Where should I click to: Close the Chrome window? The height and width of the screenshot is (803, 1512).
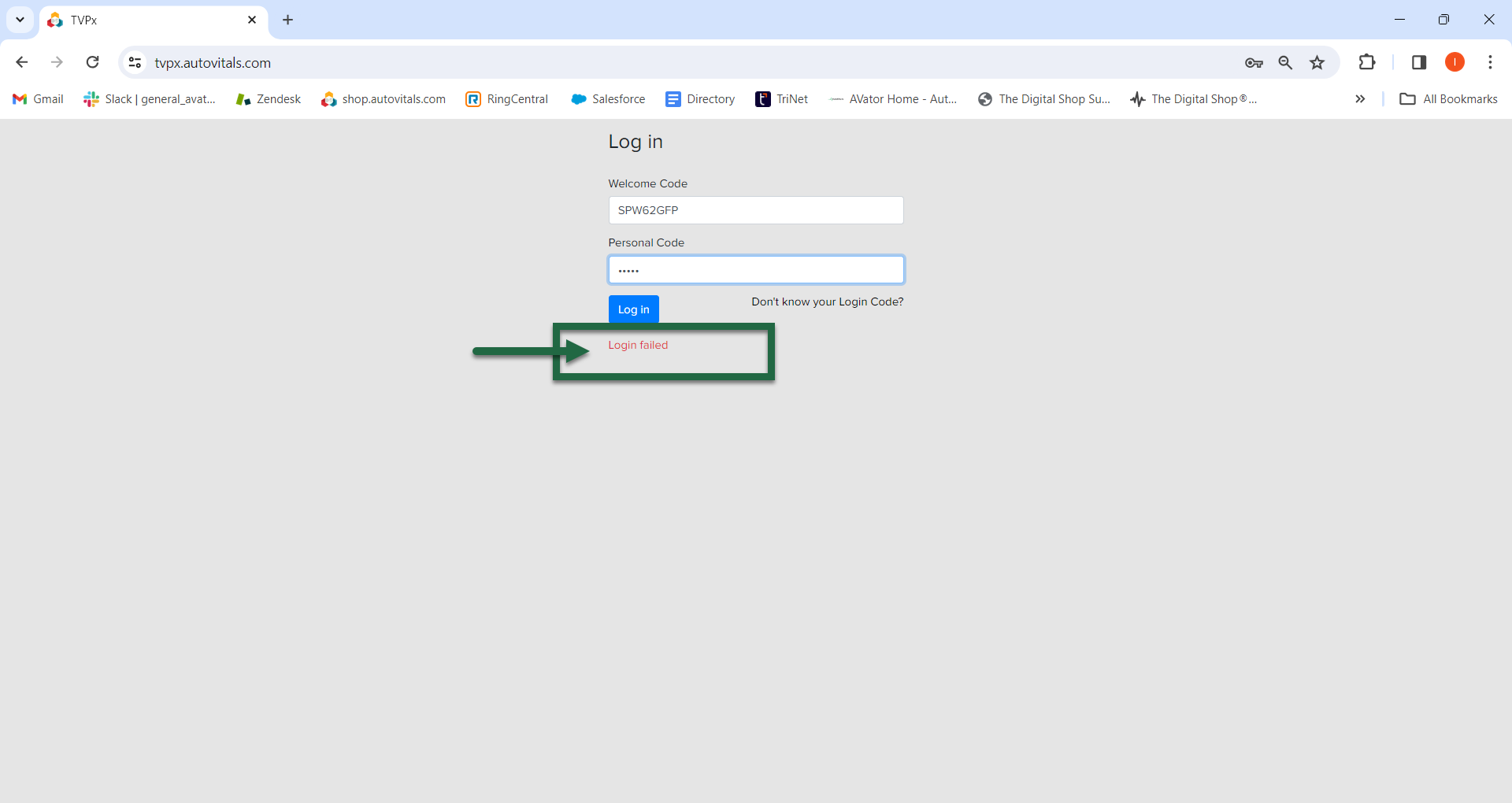(1489, 20)
